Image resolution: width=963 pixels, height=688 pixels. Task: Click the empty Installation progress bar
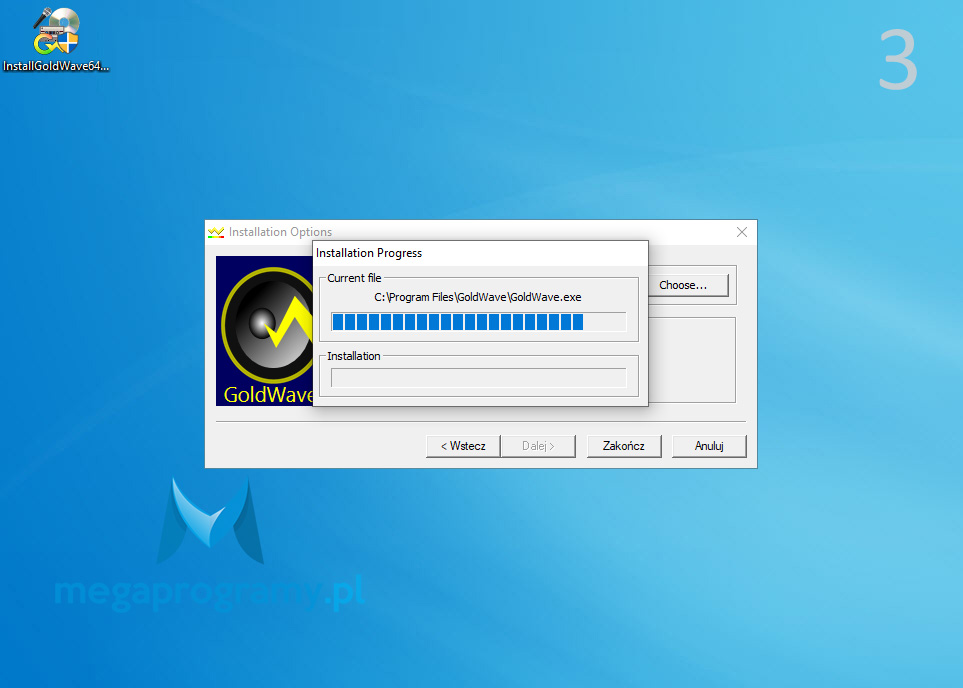[478, 378]
